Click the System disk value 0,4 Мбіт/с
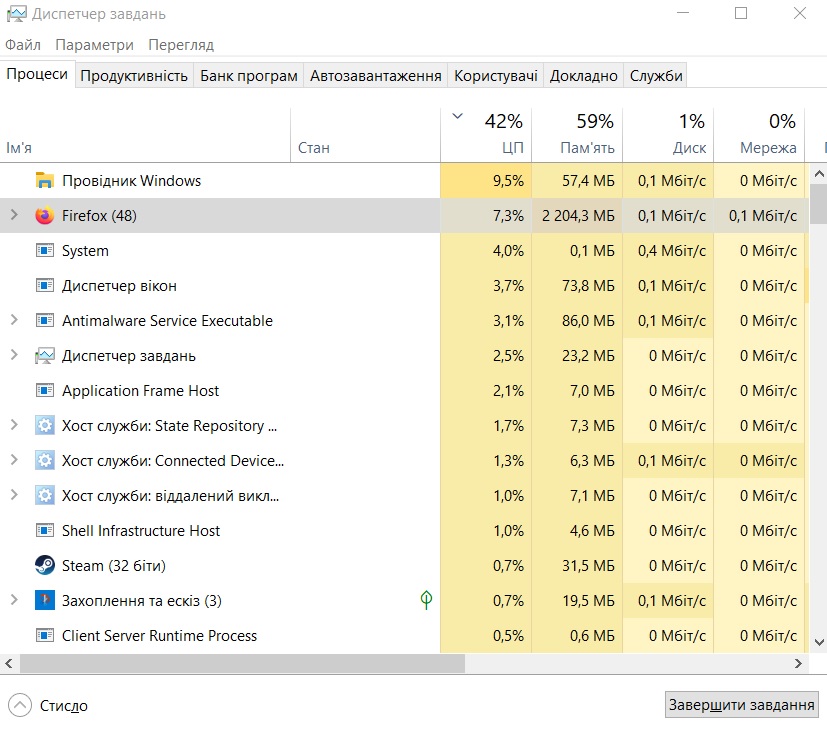The image size is (827, 732). click(672, 251)
